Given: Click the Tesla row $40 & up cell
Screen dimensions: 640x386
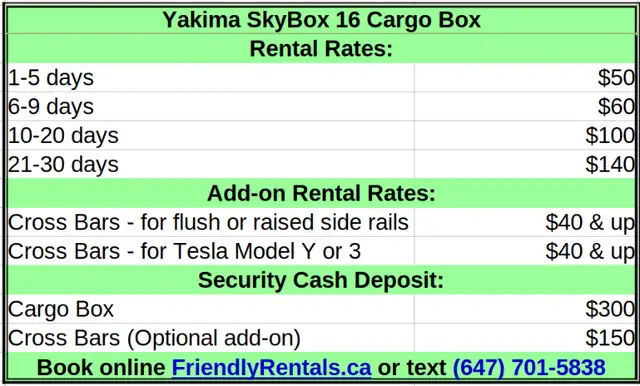Looking at the screenshot, I should point(525,251).
